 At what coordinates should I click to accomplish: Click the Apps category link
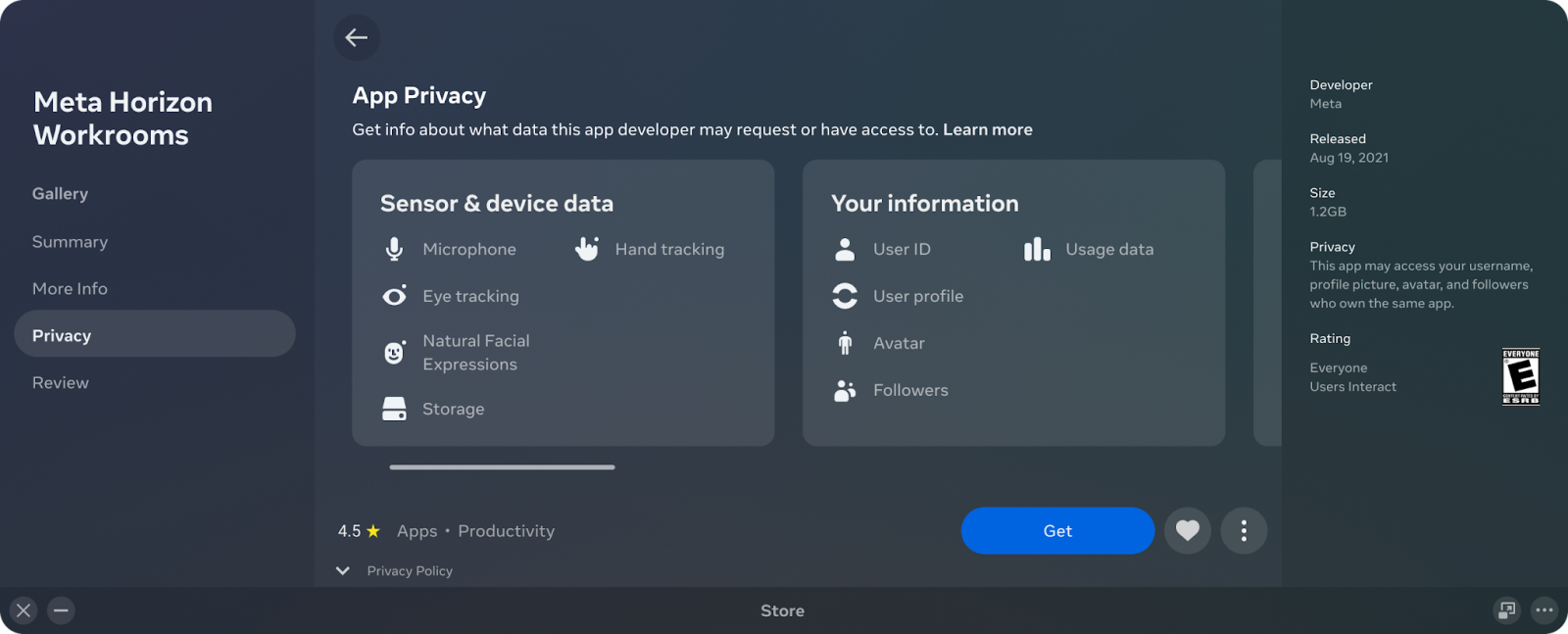pyautogui.click(x=416, y=531)
